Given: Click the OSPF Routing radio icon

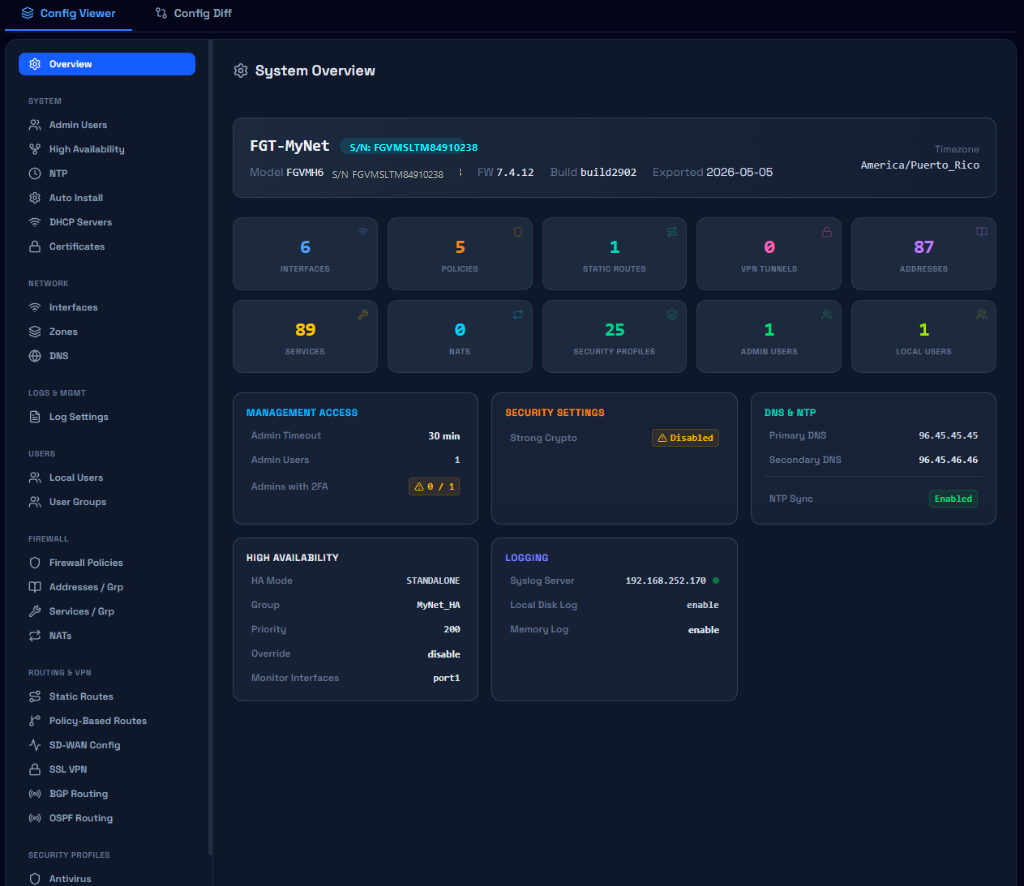Looking at the screenshot, I should (35, 818).
